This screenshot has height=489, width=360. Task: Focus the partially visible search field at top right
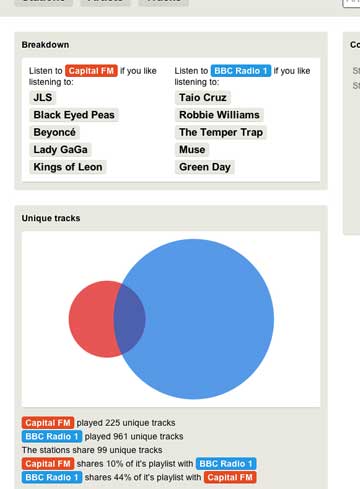pos(351,3)
